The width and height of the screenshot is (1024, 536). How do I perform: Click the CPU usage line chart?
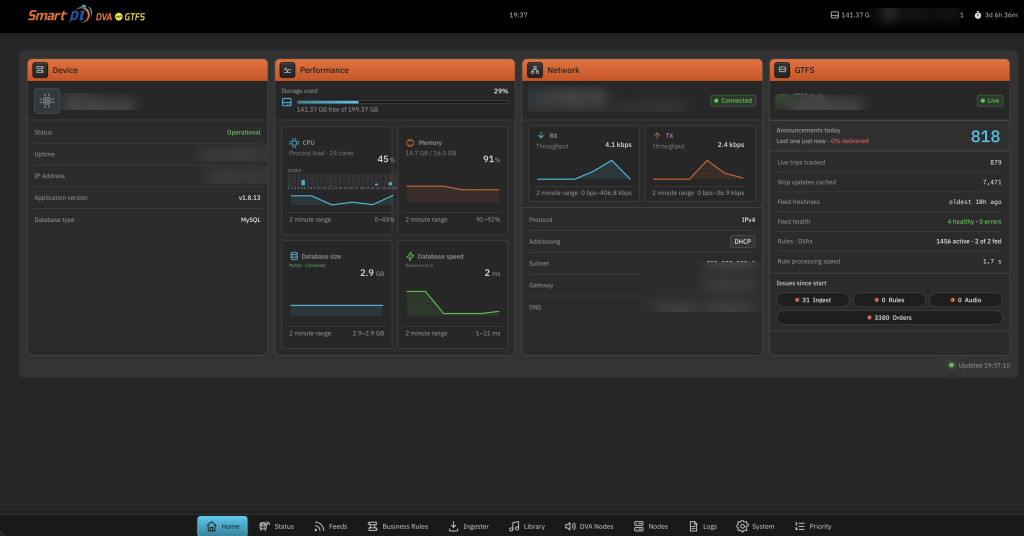(342, 202)
